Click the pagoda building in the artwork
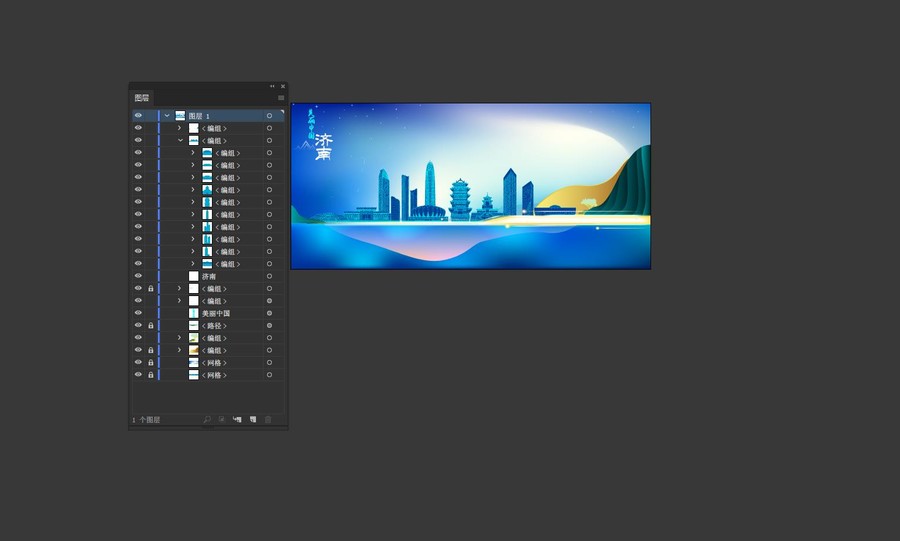900x541 pixels. pos(460,200)
